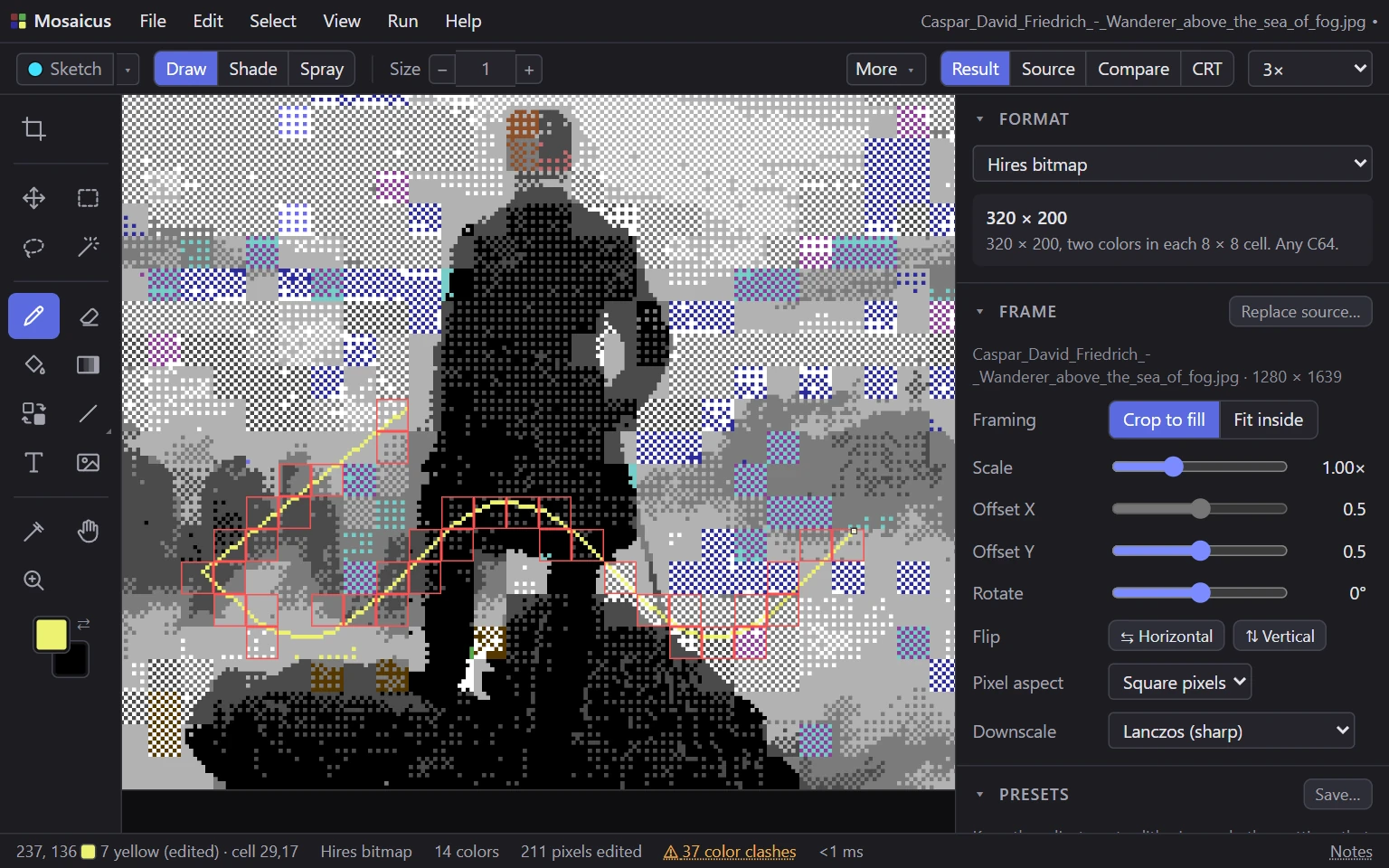The width and height of the screenshot is (1389, 868).
Task: Select the Move tool
Action: click(x=33, y=198)
